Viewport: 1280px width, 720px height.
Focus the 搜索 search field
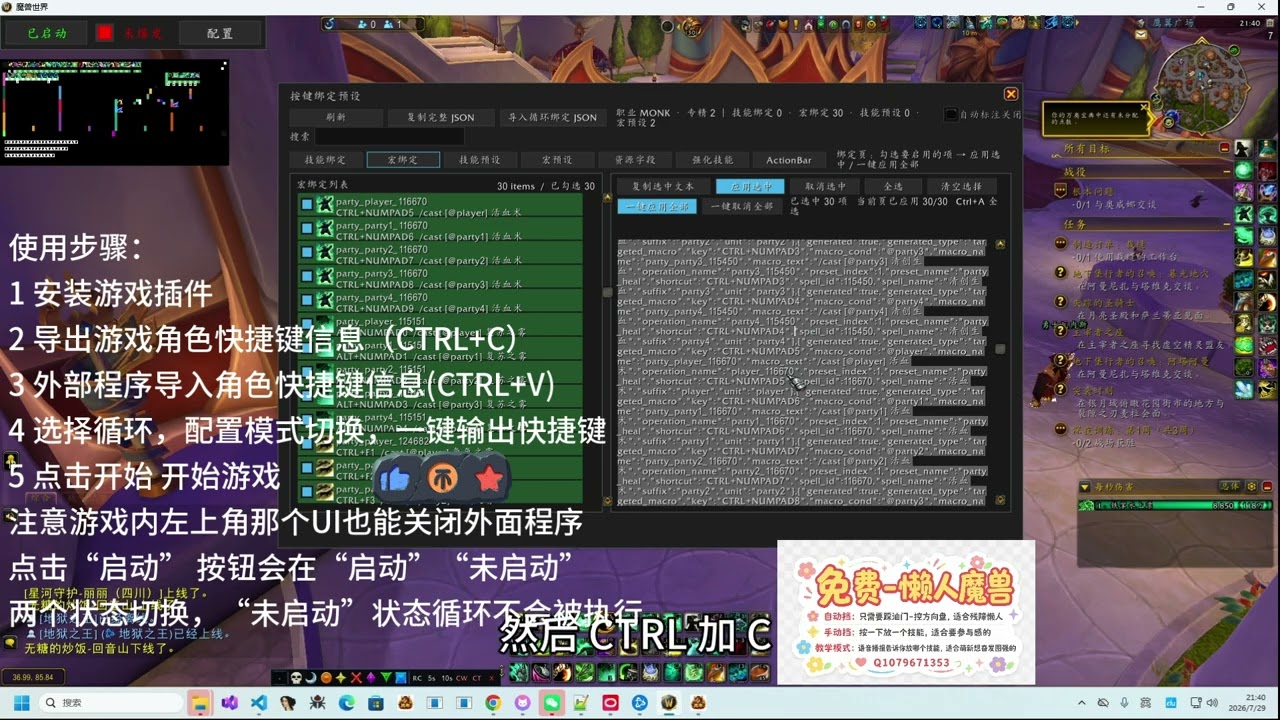coord(388,137)
